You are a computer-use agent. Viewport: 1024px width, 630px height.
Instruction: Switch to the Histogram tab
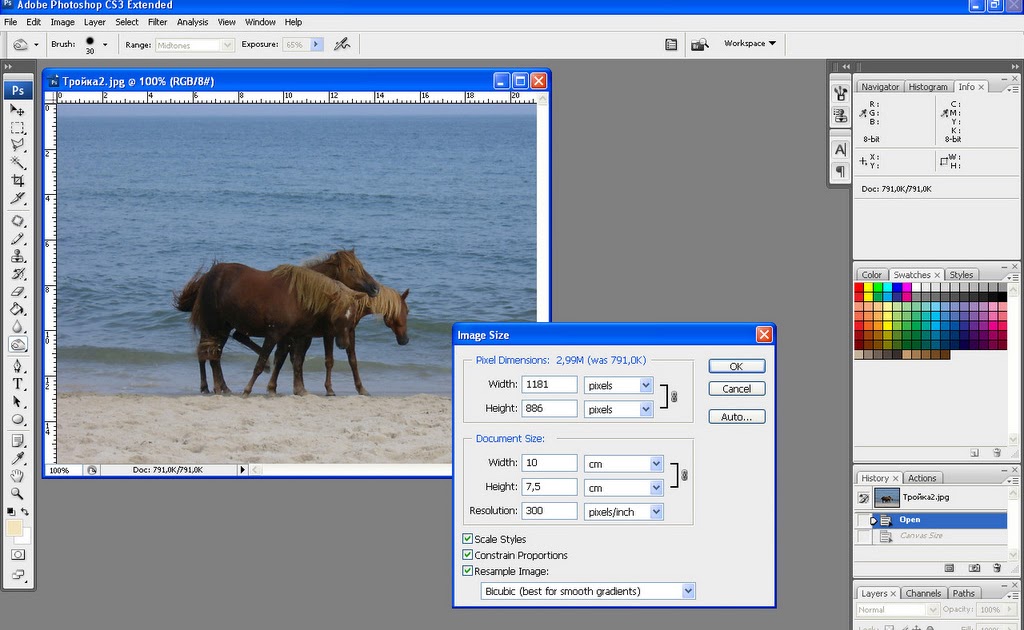pos(927,86)
